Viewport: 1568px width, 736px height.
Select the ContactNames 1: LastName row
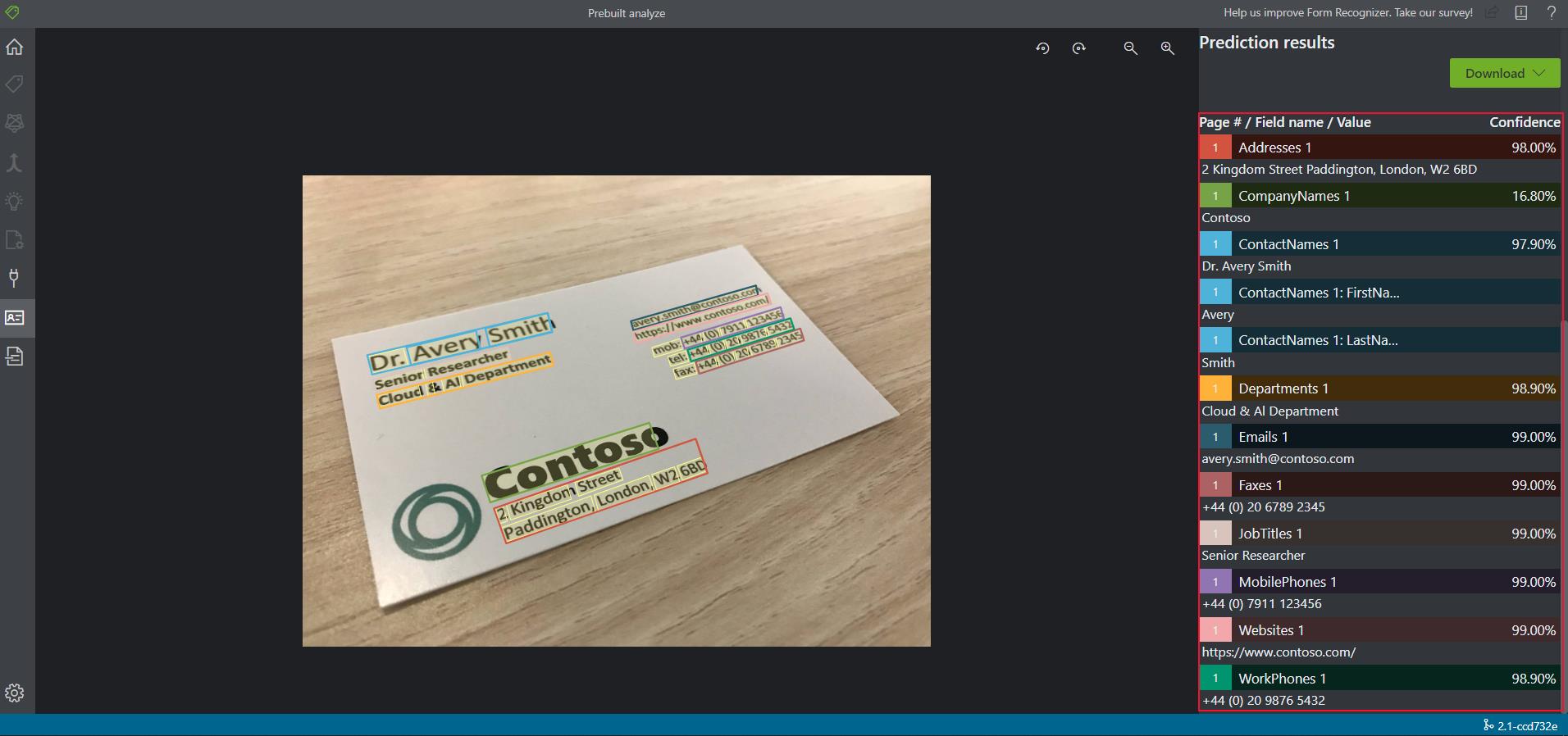tap(1379, 340)
